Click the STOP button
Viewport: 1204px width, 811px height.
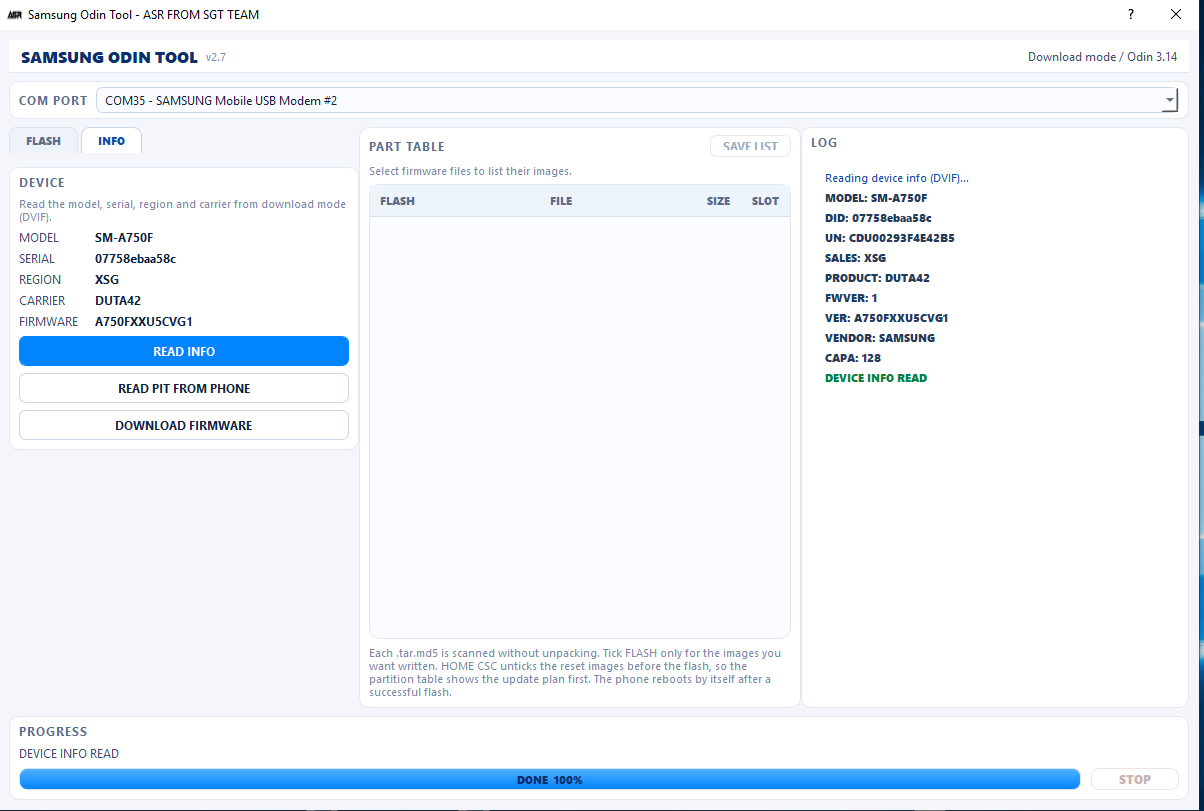[x=1135, y=779]
